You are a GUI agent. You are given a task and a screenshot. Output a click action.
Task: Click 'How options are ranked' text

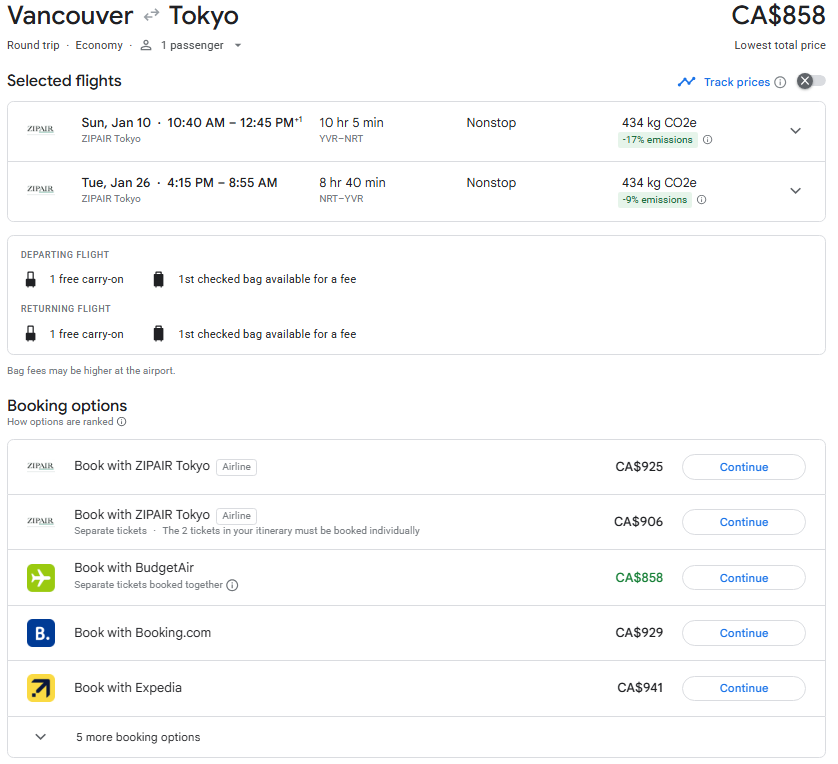tap(60, 422)
